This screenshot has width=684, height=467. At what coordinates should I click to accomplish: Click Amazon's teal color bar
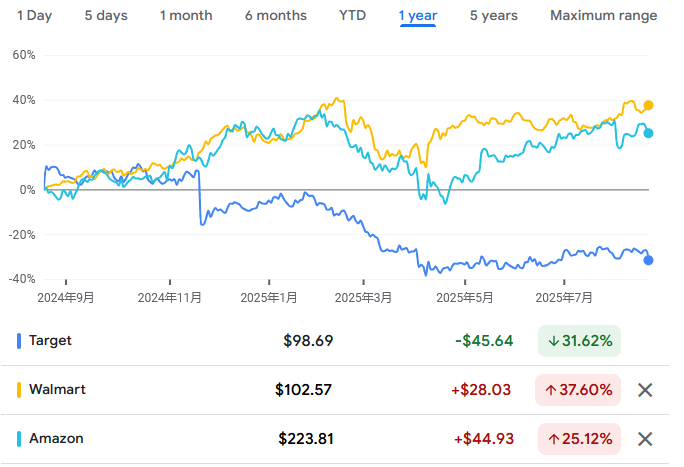point(19,439)
